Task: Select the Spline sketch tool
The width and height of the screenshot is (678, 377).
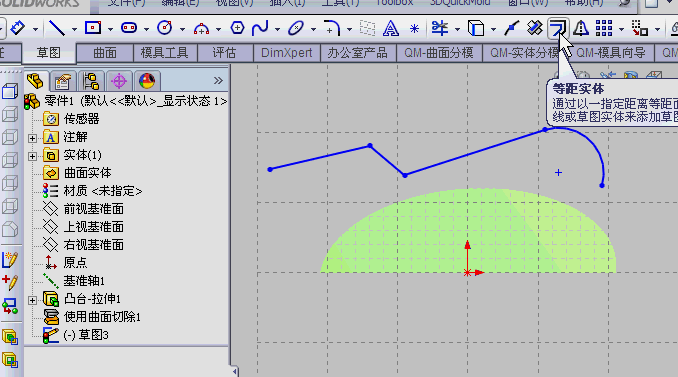Action: click(260, 28)
